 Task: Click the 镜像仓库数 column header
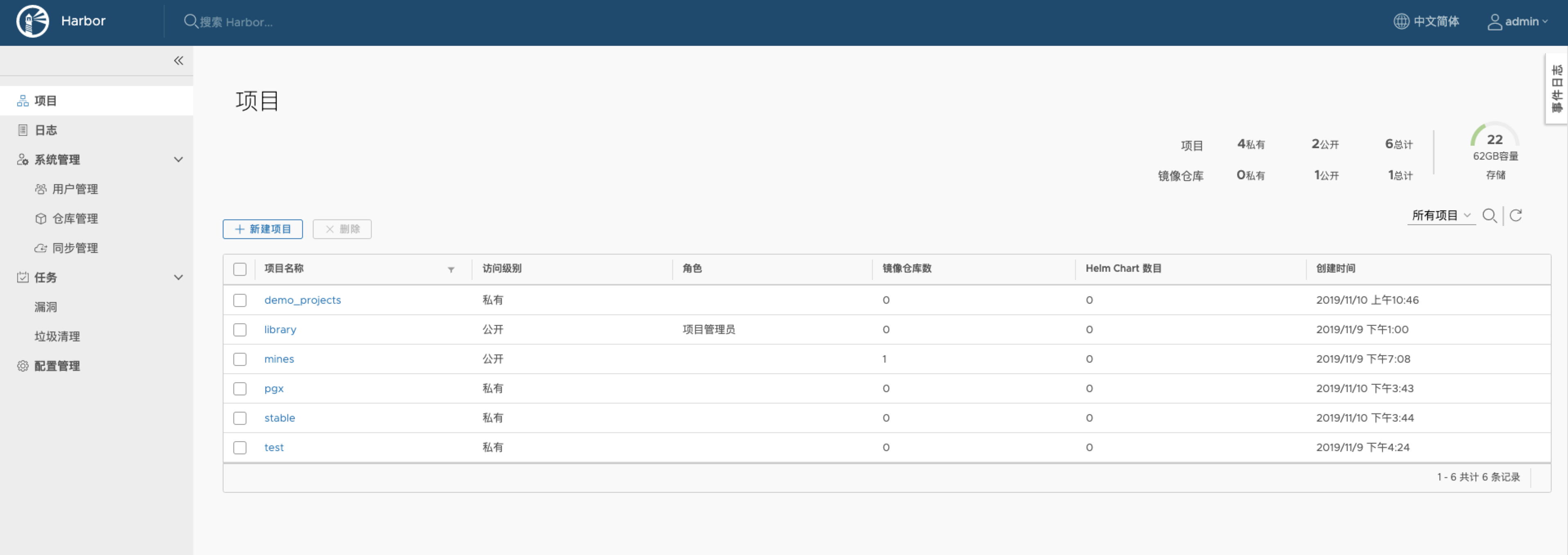(x=907, y=268)
